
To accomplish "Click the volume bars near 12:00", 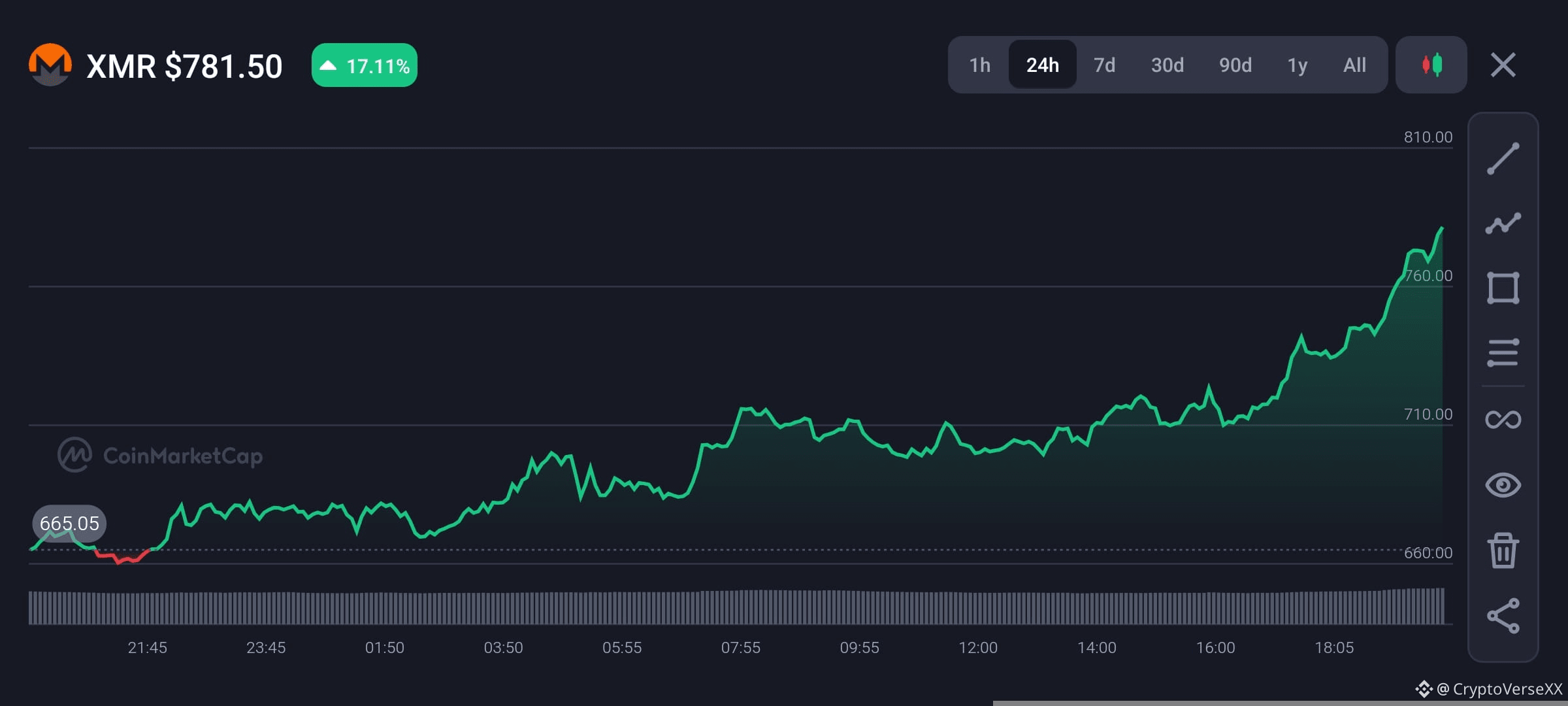I will click(x=978, y=608).
